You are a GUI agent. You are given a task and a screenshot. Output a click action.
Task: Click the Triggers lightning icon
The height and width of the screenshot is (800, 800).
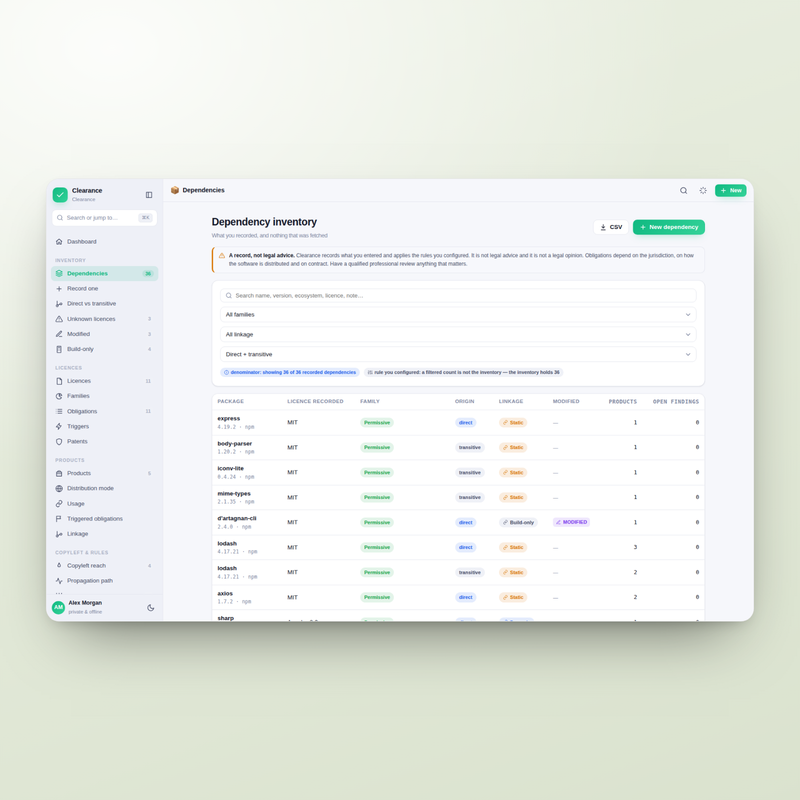59,427
